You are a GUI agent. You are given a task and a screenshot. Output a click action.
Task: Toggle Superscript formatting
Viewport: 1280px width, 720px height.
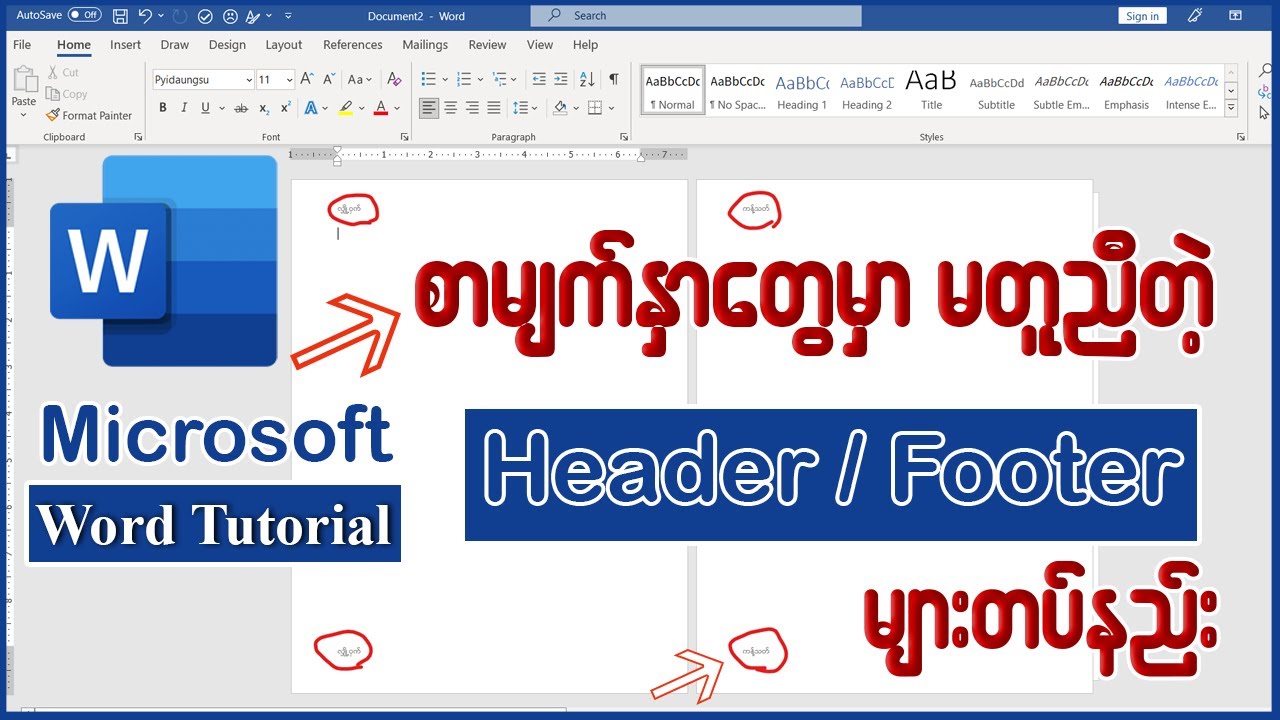[286, 108]
